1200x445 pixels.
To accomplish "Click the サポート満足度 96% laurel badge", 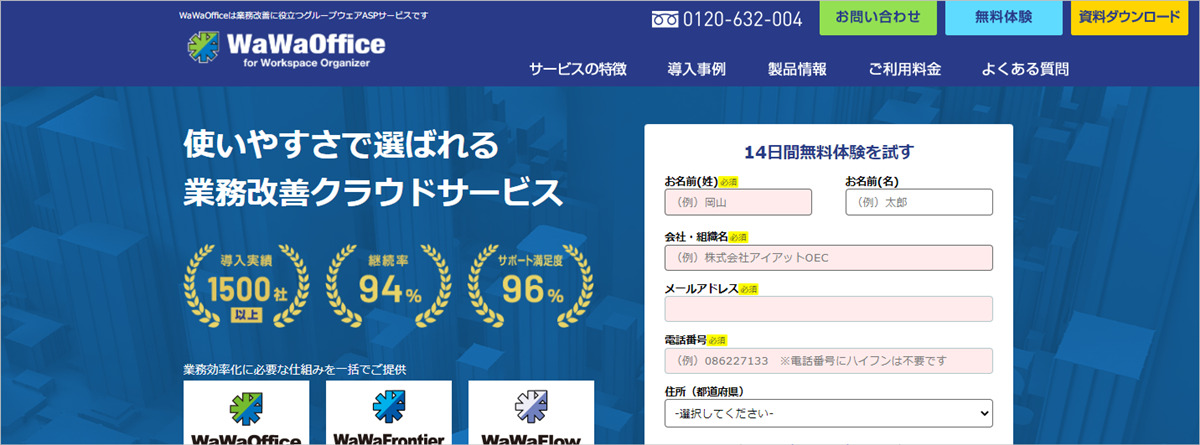I will pyautogui.click(x=531, y=285).
